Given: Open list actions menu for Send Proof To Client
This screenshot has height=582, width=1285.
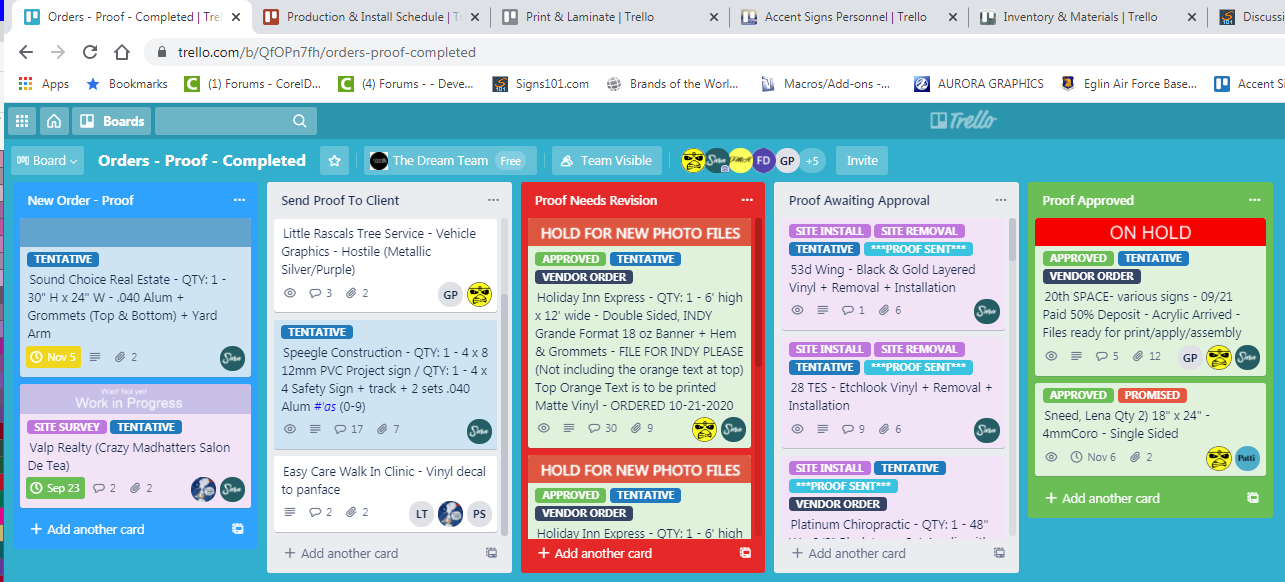Looking at the screenshot, I should click(x=493, y=200).
